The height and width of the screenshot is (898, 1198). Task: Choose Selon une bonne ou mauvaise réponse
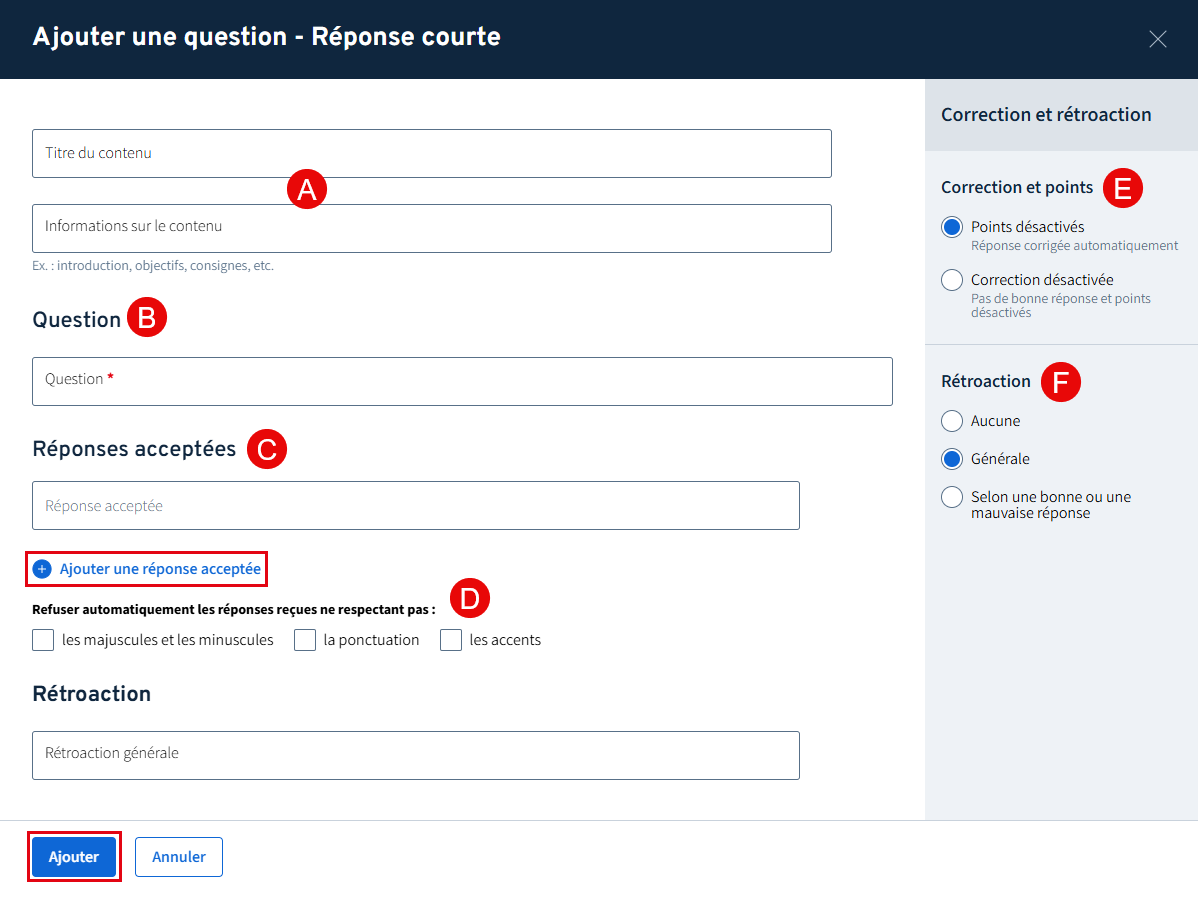[x=952, y=497]
